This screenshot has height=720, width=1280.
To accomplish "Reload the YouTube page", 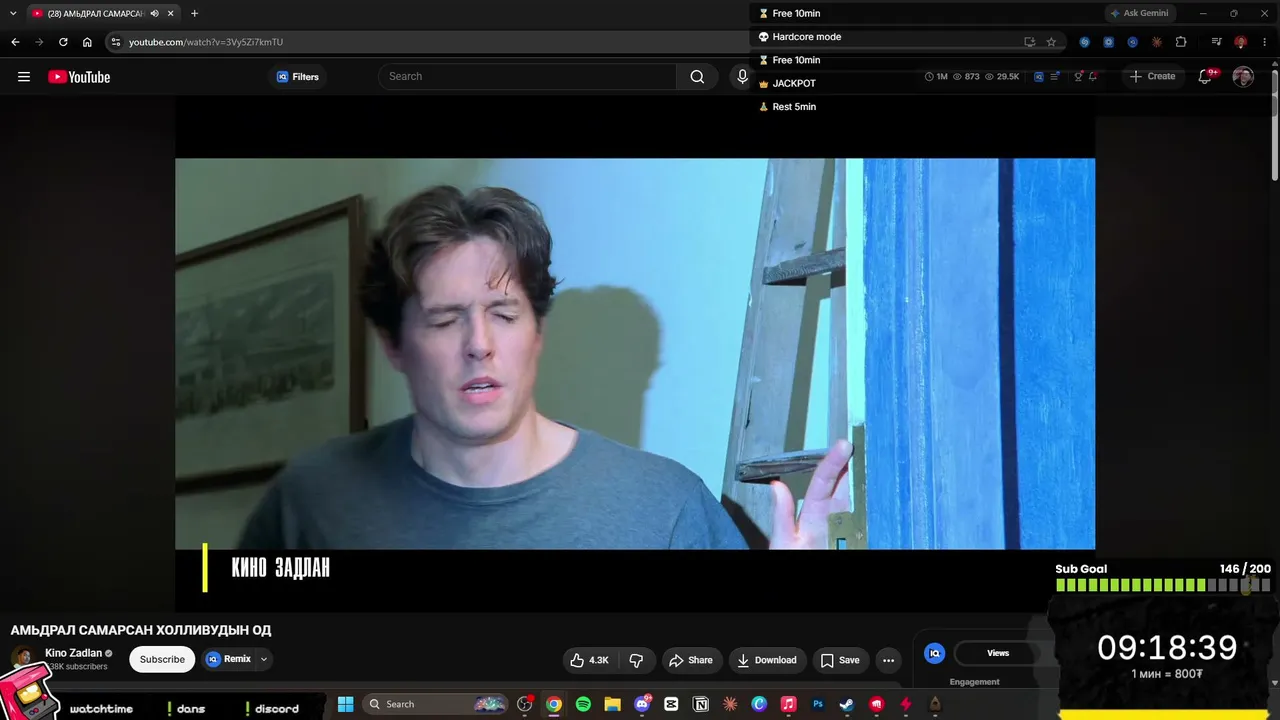I will click(x=63, y=42).
